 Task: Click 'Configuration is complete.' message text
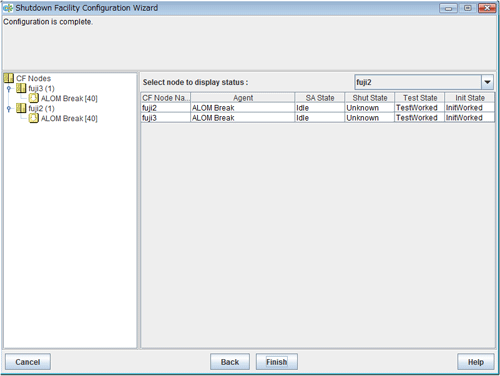(48, 22)
